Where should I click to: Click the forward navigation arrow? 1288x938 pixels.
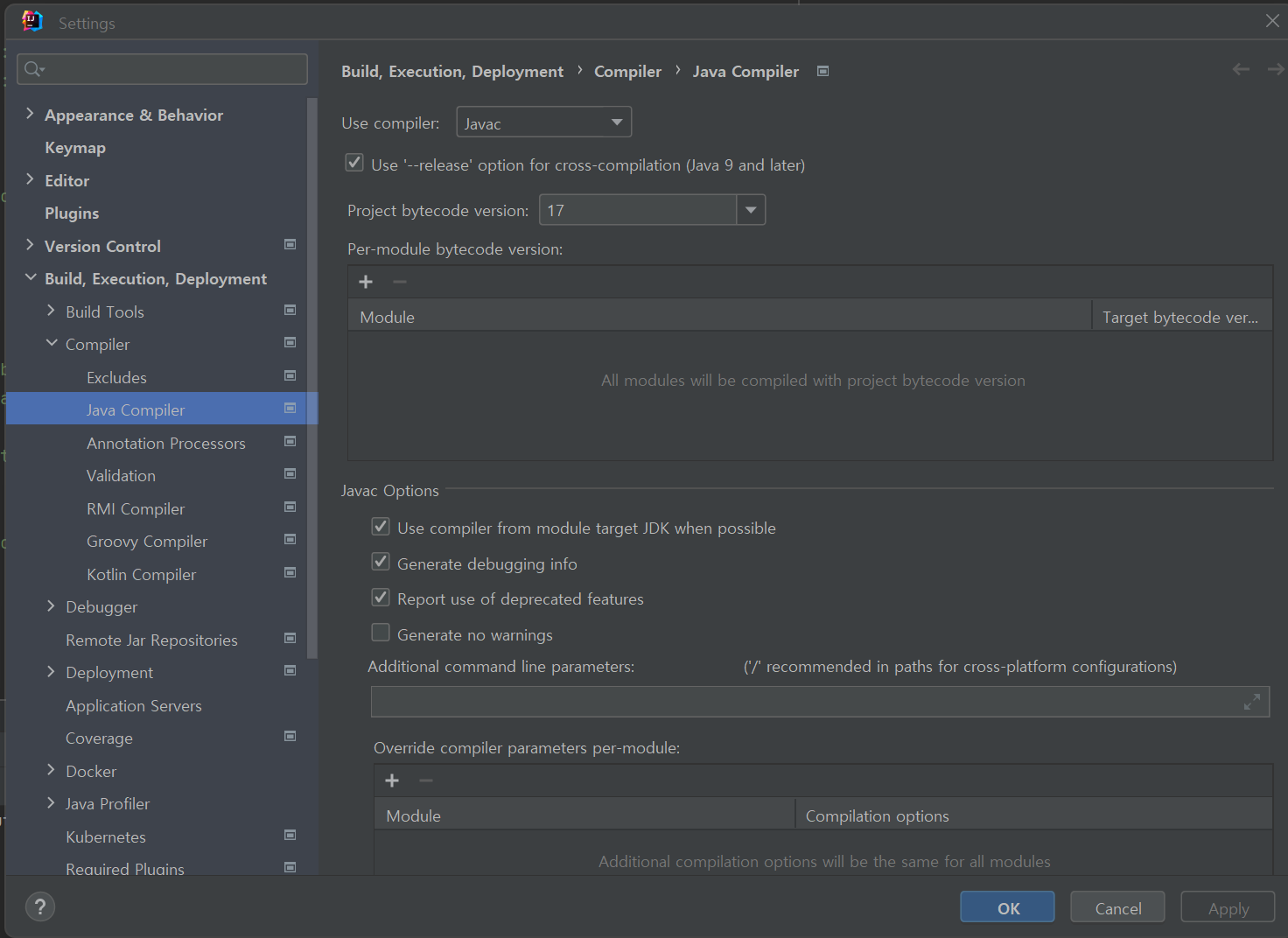point(1276,69)
